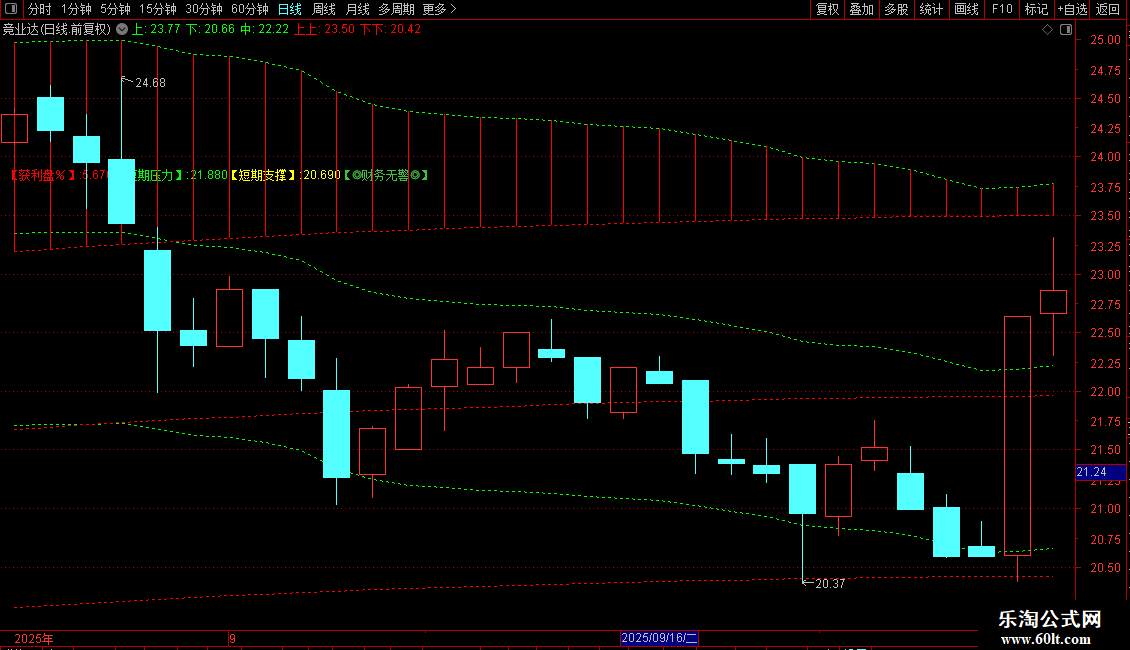Click the panel layout icon at top-left
The height and width of the screenshot is (650, 1130).
(x=11, y=9)
